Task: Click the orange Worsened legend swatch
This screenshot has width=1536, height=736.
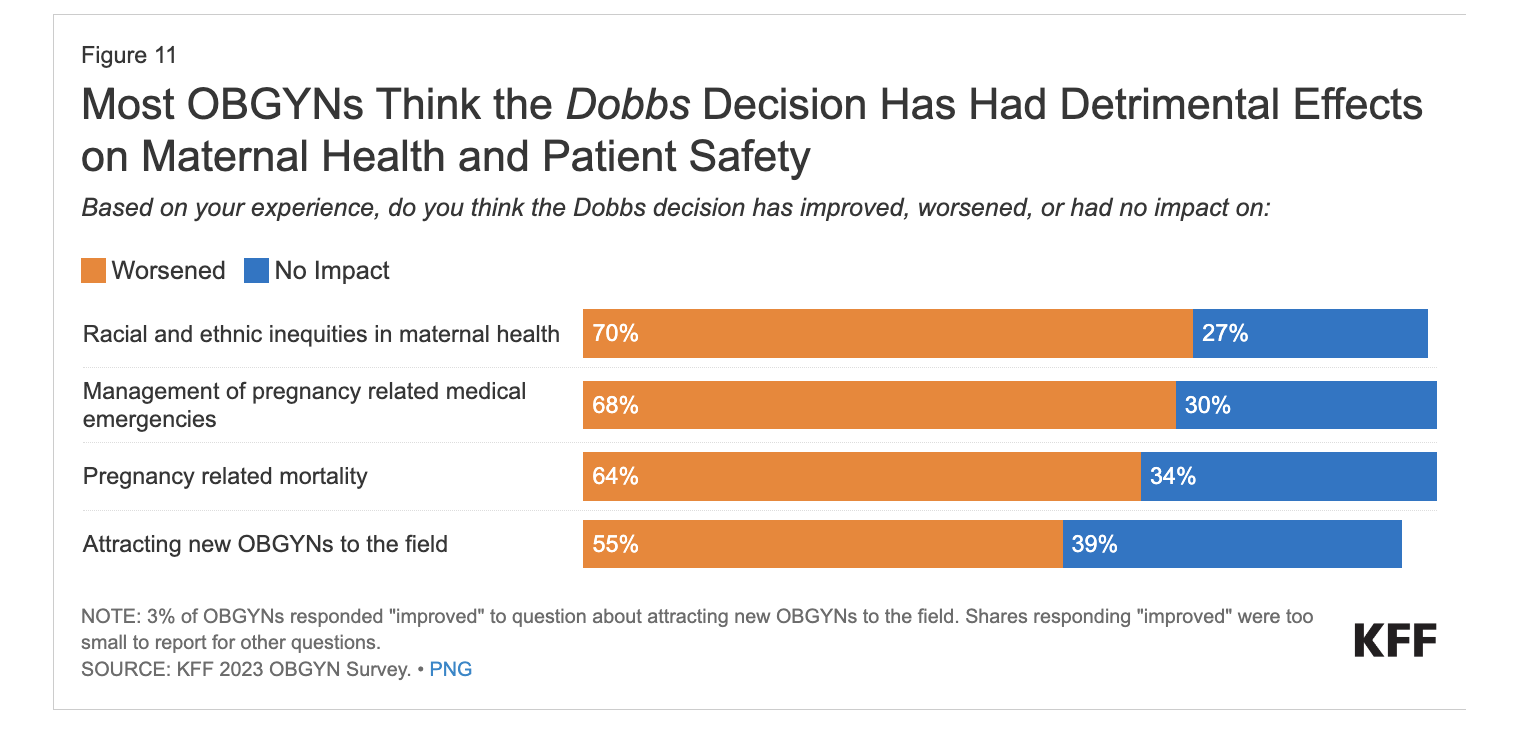Action: pyautogui.click(x=93, y=271)
